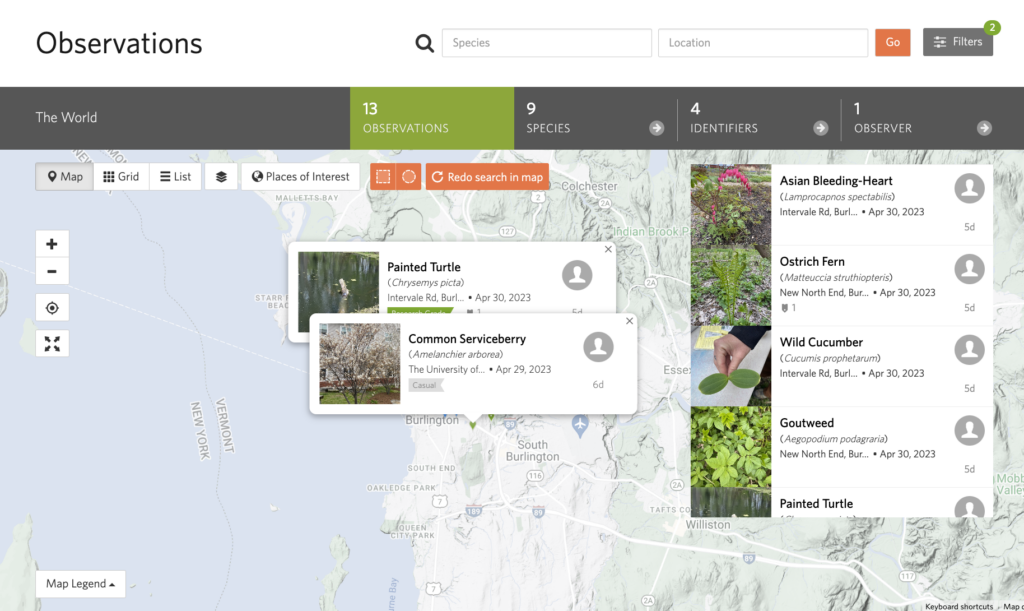Switch to Grid view

point(122,177)
